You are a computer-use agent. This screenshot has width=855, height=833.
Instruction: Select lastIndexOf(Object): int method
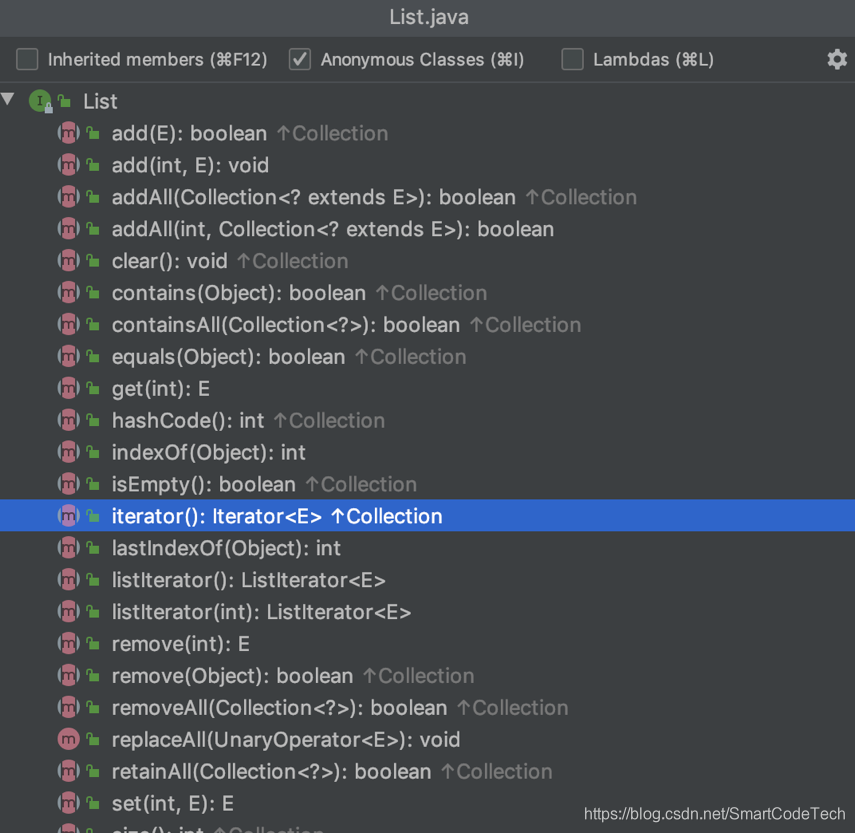click(226, 548)
